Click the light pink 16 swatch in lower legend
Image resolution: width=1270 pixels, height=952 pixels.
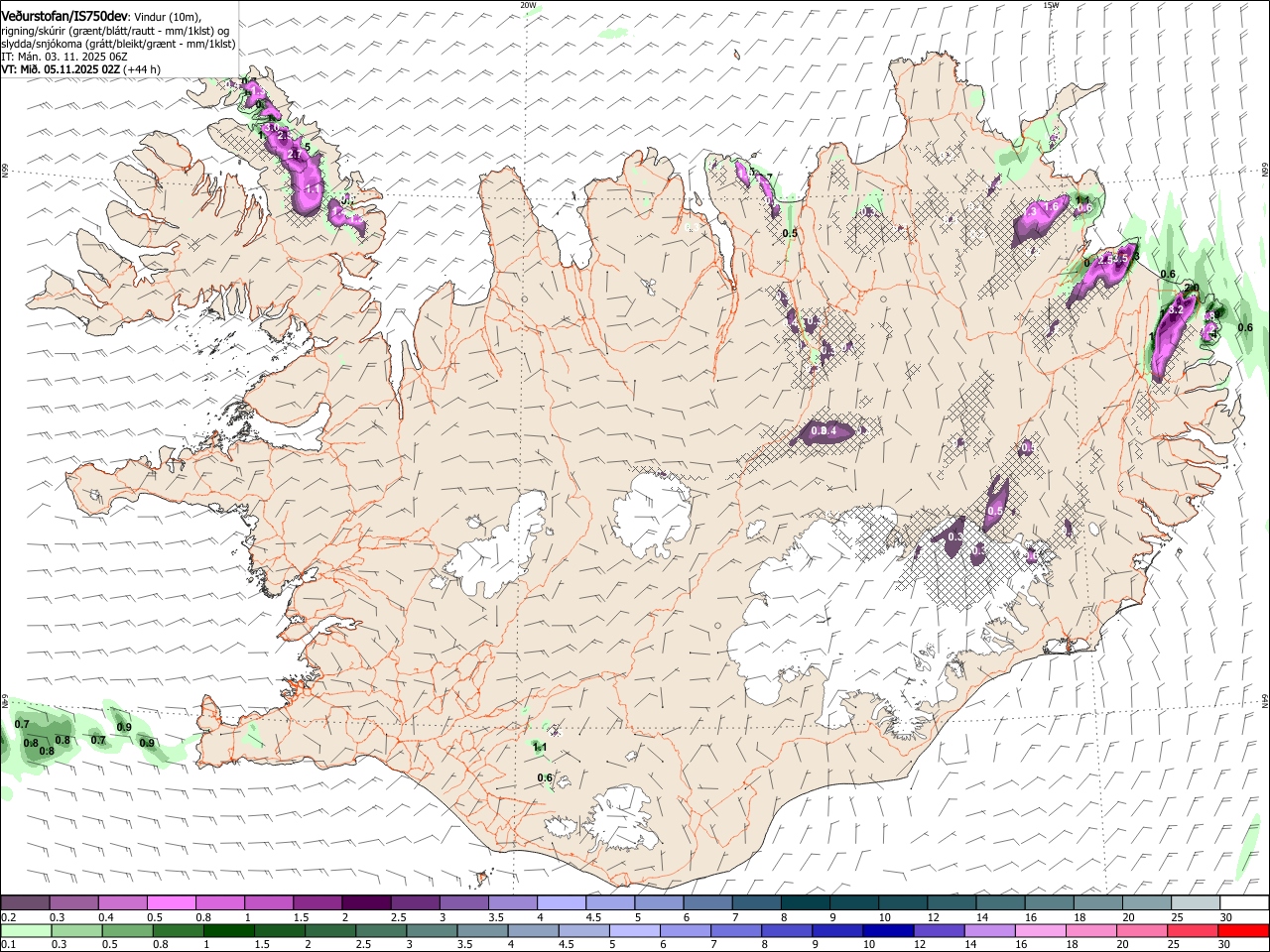coord(1040,930)
